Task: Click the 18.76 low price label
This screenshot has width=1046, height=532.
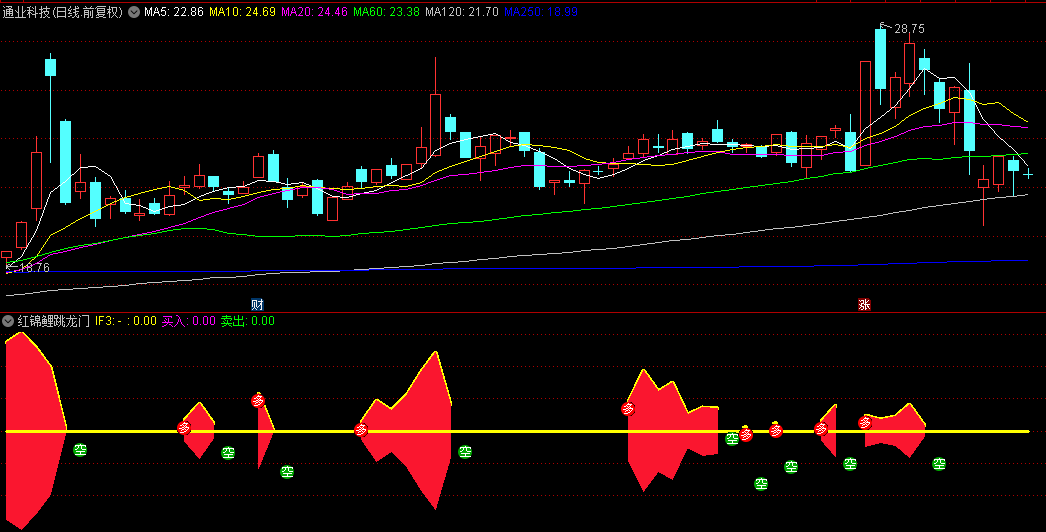Action: point(34,268)
